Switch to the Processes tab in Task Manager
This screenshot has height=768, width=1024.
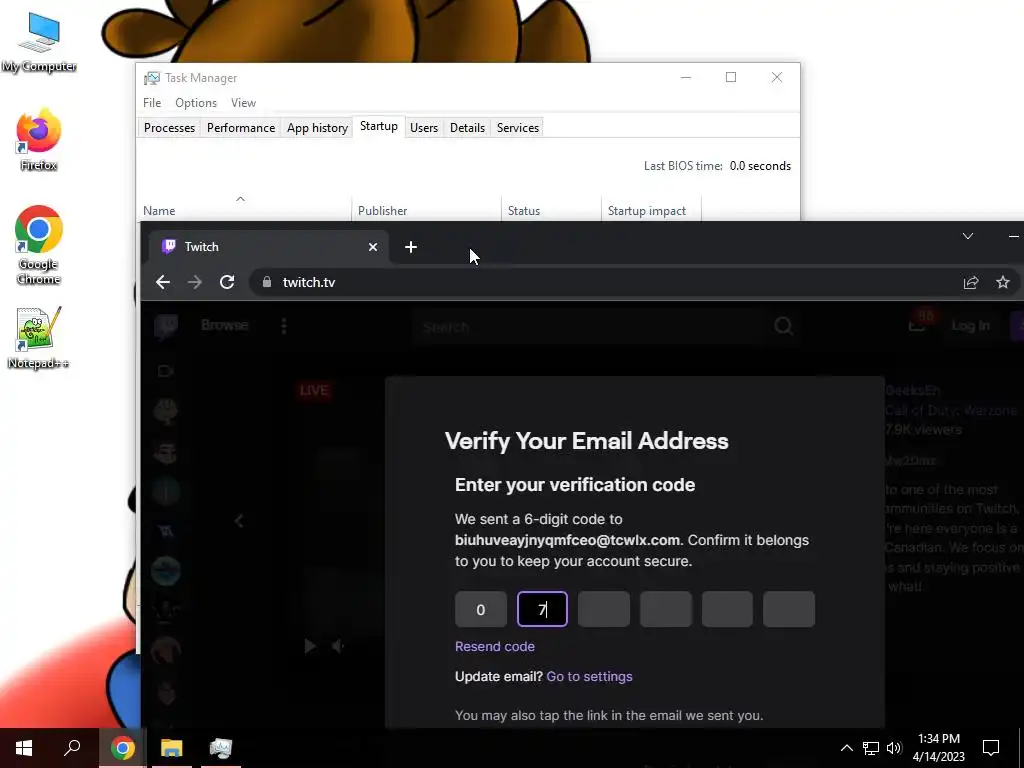click(x=169, y=127)
